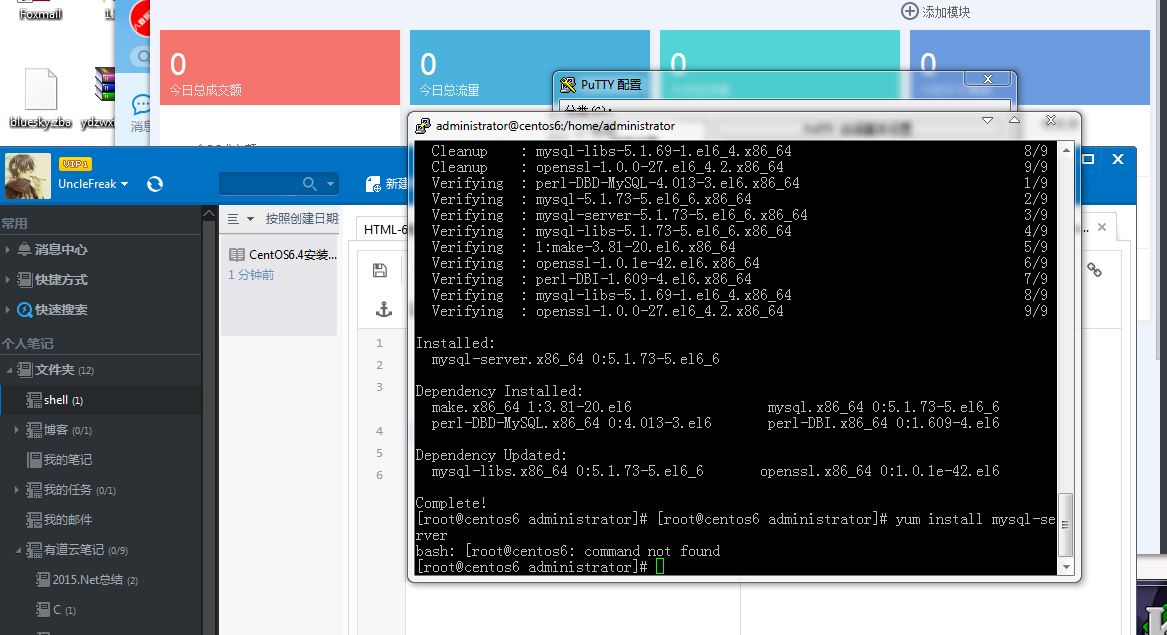Image resolution: width=1167 pixels, height=635 pixels.
Task: Click the save icon in the note editor
Action: 383,270
